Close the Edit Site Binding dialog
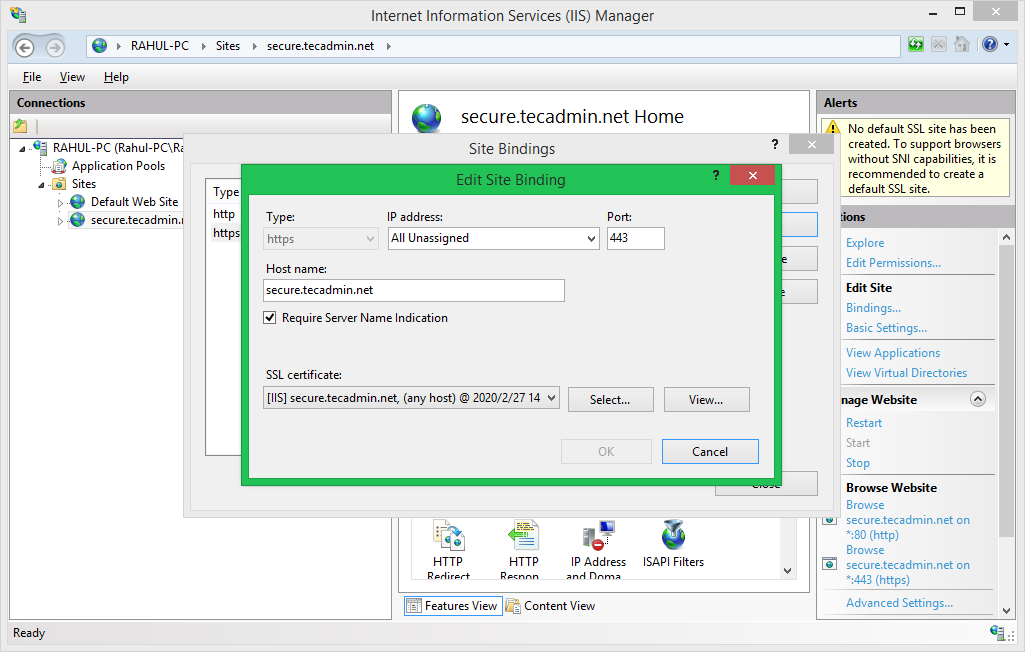This screenshot has width=1025, height=652. [x=752, y=175]
